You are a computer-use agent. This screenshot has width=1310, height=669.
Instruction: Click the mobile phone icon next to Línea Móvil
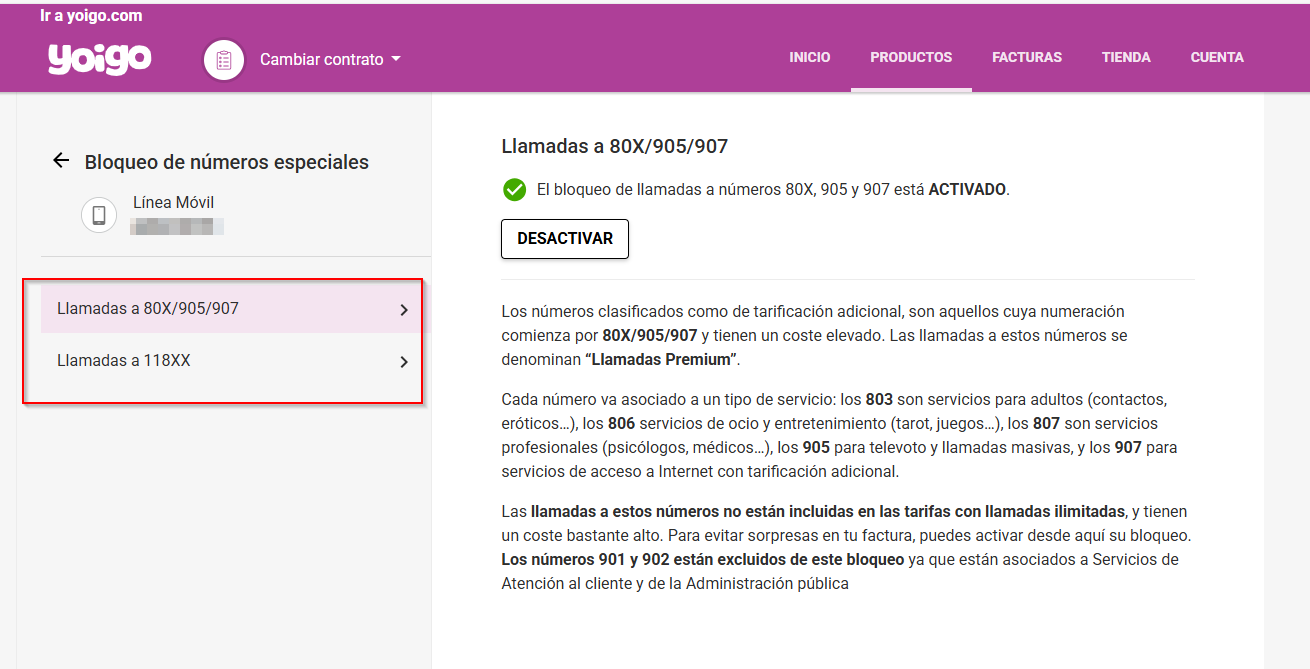98,214
